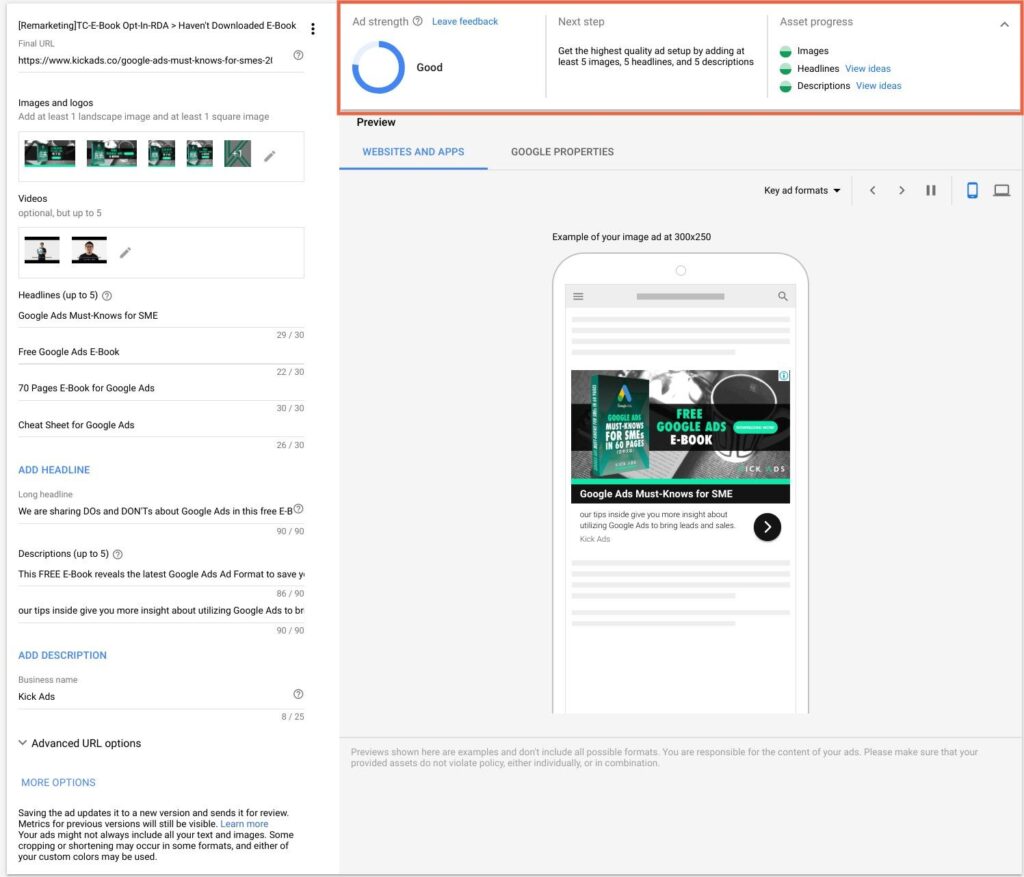Screen dimensions: 1024x877
Task: Click the +1 more images thumbnail
Action: pos(237,153)
